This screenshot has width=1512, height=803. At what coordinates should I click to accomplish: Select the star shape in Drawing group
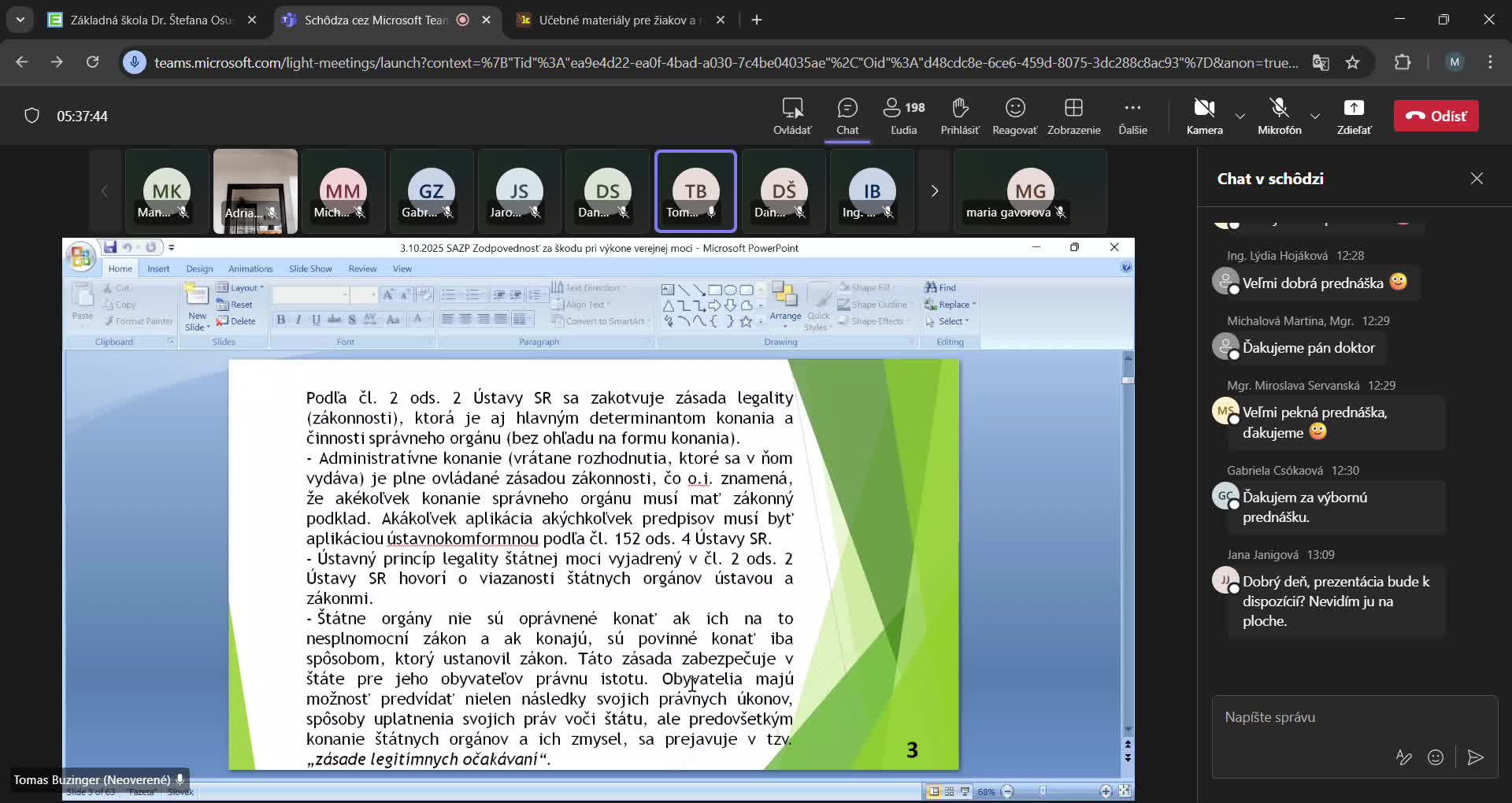click(x=747, y=321)
